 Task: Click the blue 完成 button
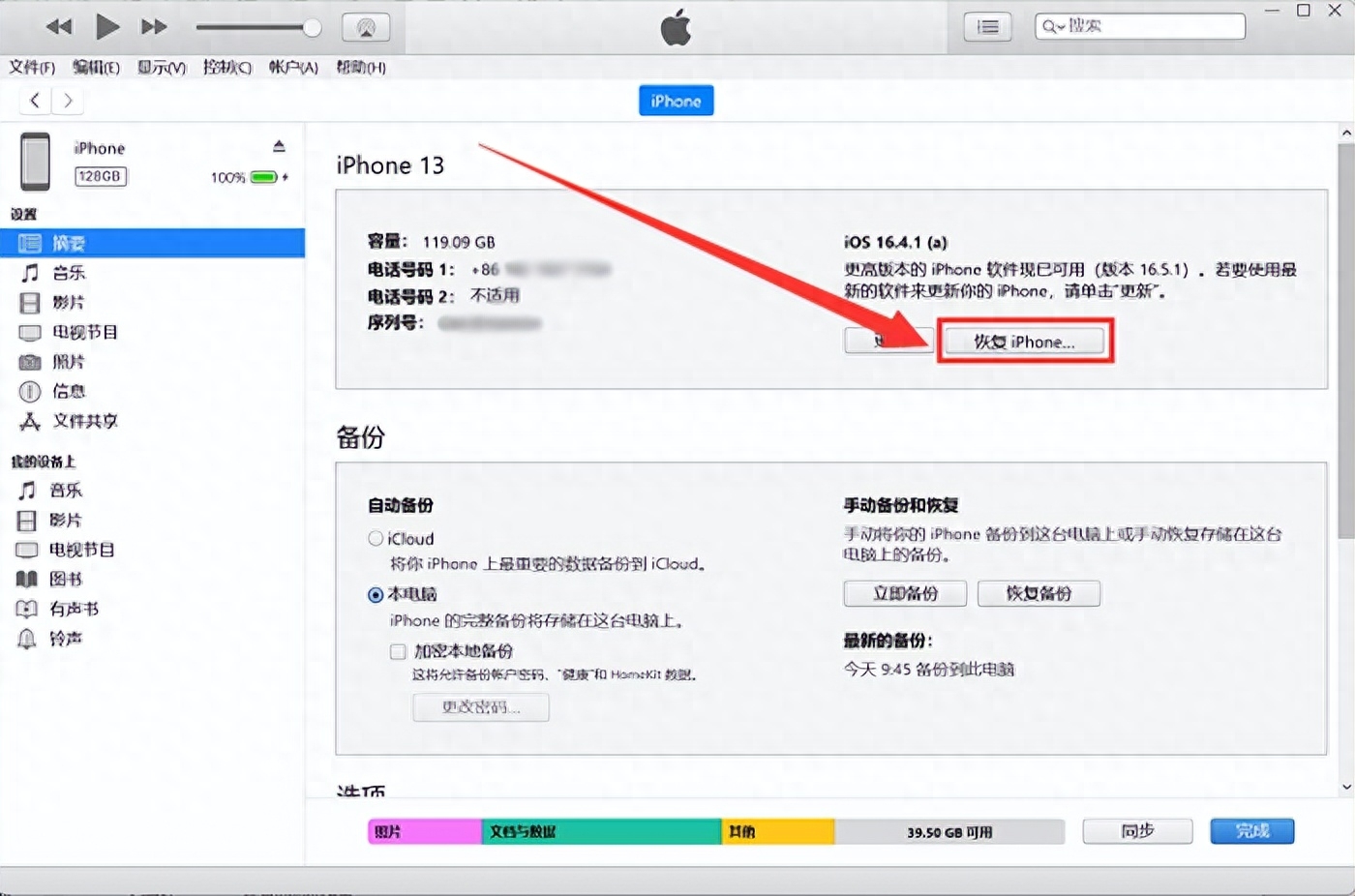(1252, 831)
